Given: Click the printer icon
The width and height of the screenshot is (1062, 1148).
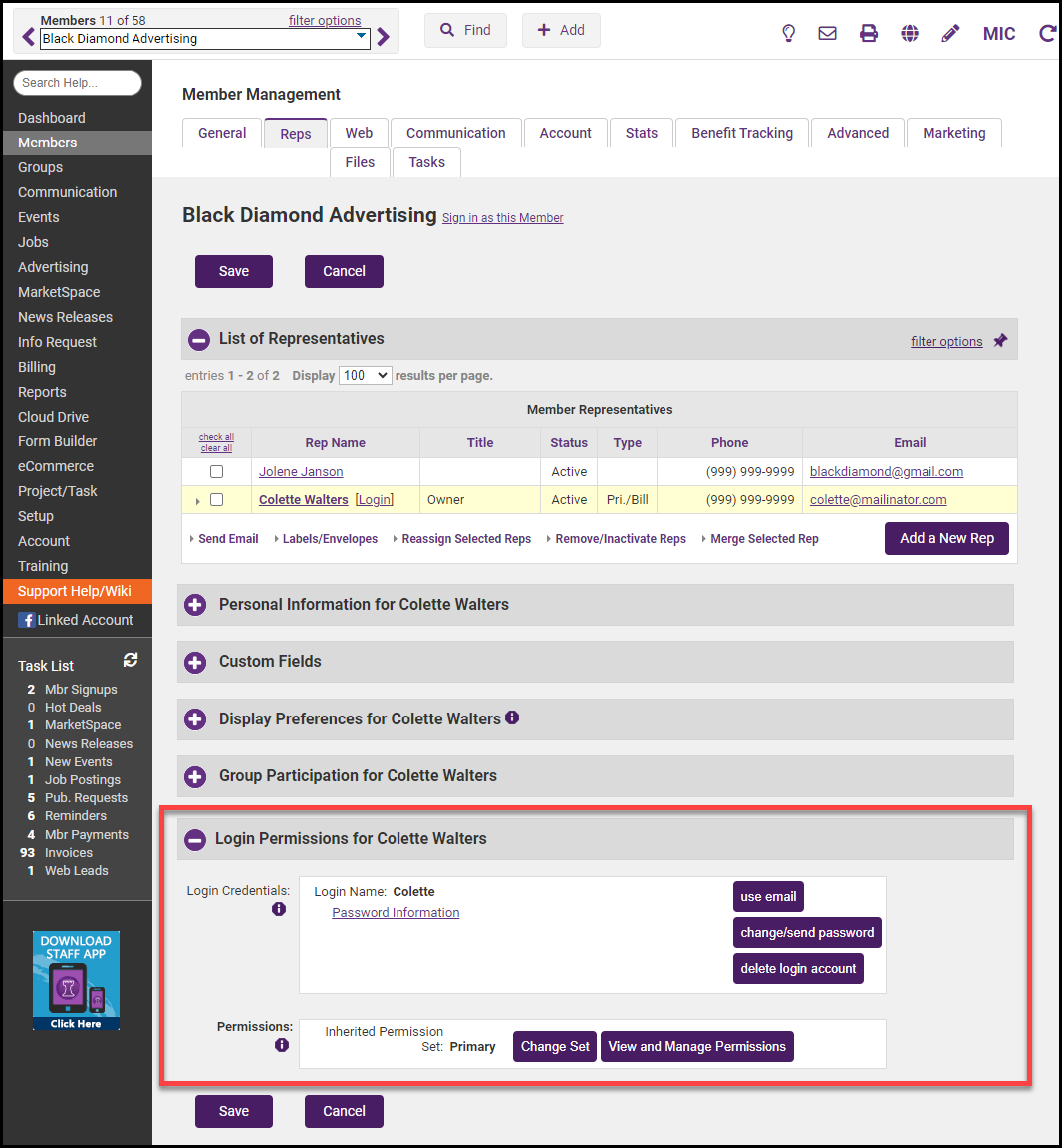Looking at the screenshot, I should [869, 33].
